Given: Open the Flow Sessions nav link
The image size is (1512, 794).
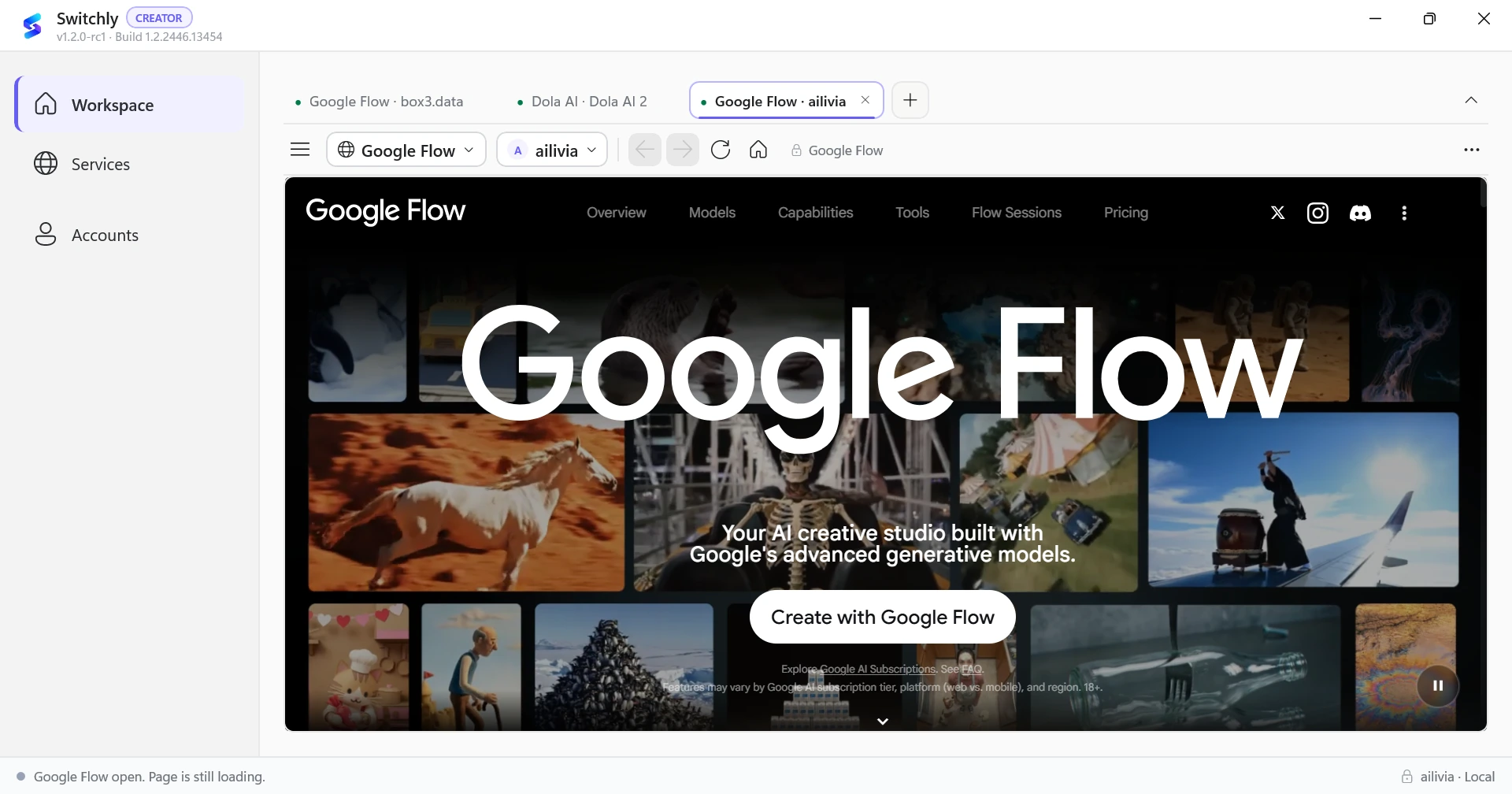Looking at the screenshot, I should 1016,213.
